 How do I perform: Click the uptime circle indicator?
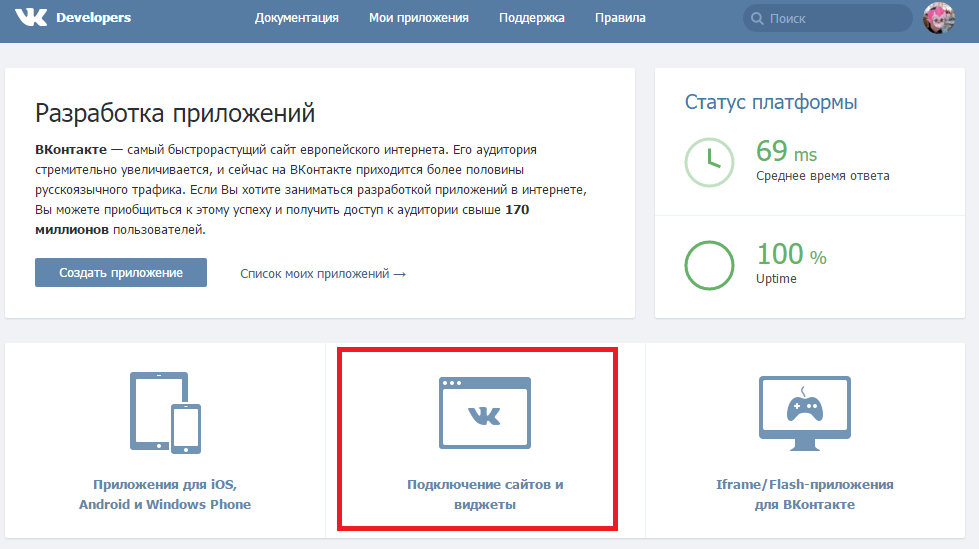tap(709, 265)
